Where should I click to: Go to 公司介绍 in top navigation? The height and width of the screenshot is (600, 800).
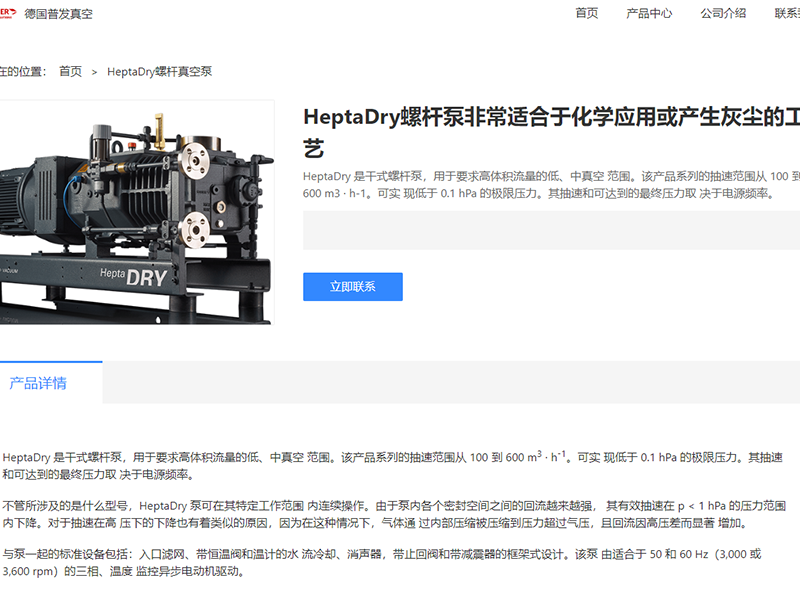point(723,13)
